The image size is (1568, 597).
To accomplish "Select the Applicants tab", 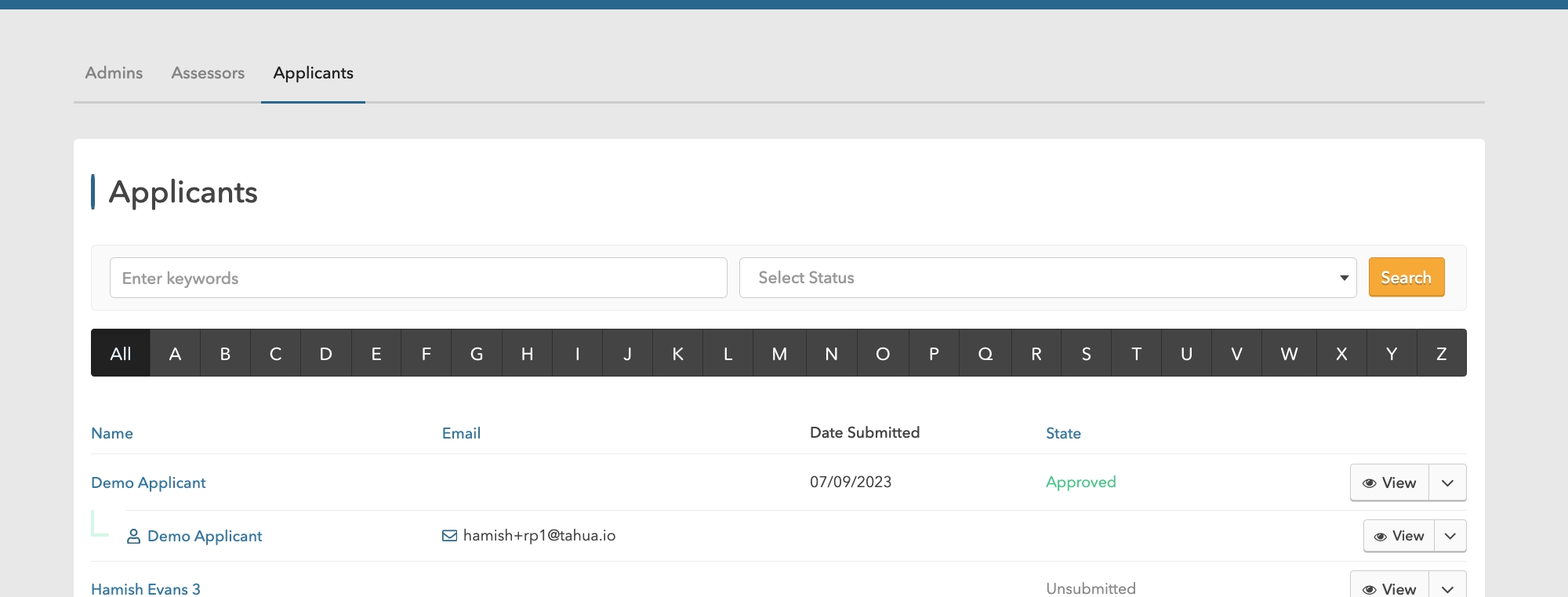I will pyautogui.click(x=313, y=74).
